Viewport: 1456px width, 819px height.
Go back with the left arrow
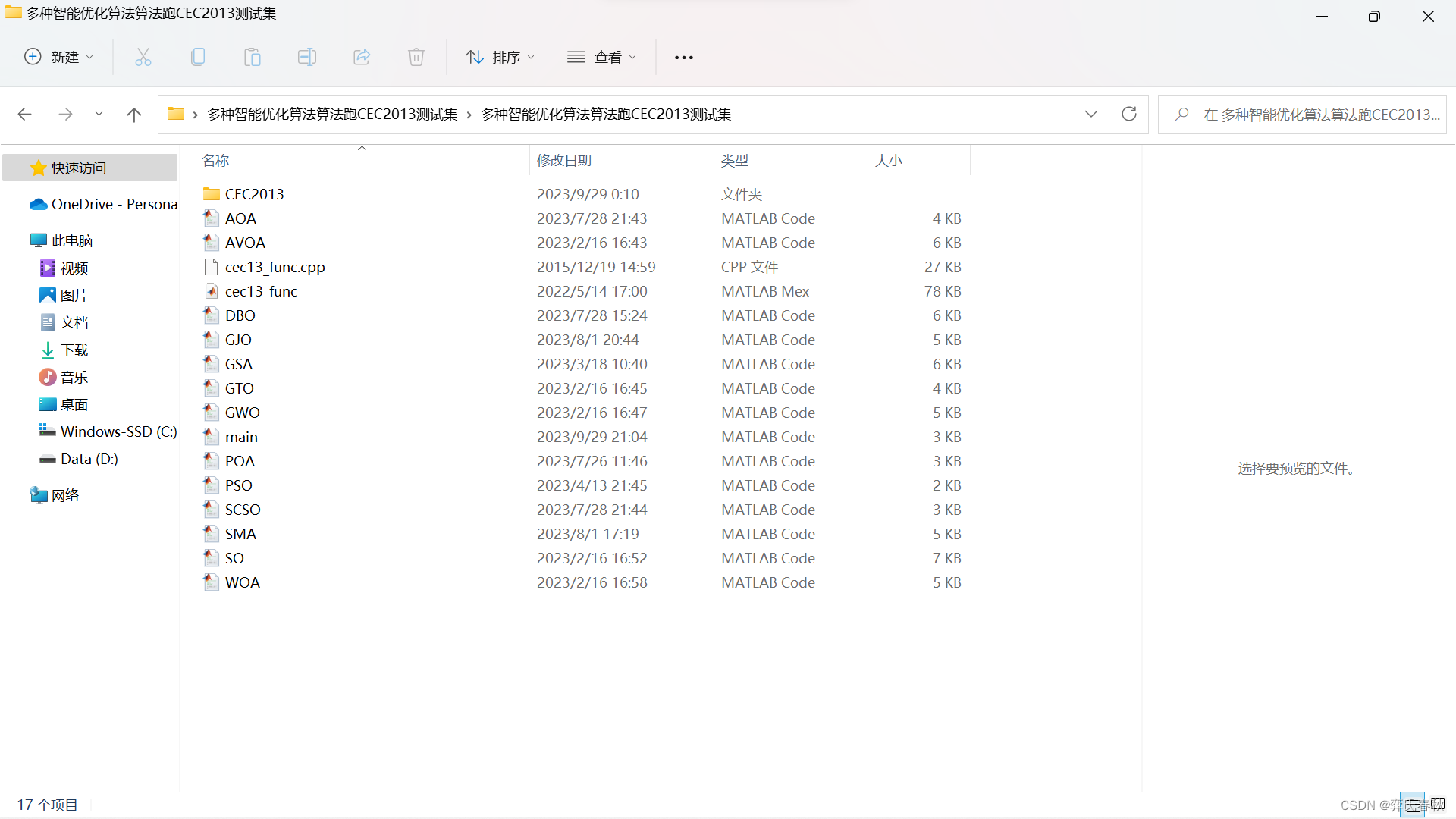pyautogui.click(x=24, y=115)
